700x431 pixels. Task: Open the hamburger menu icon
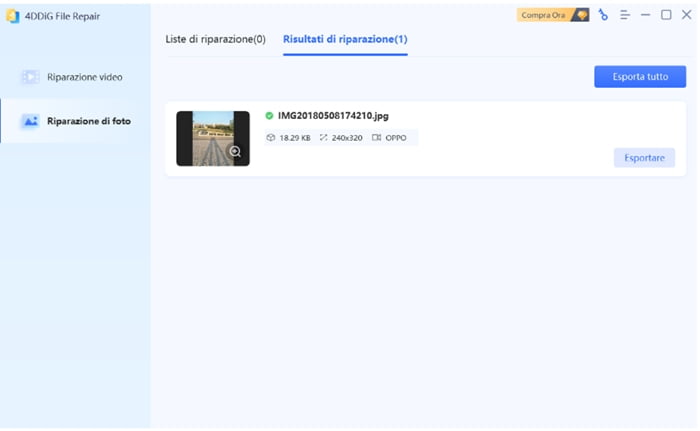tap(625, 15)
